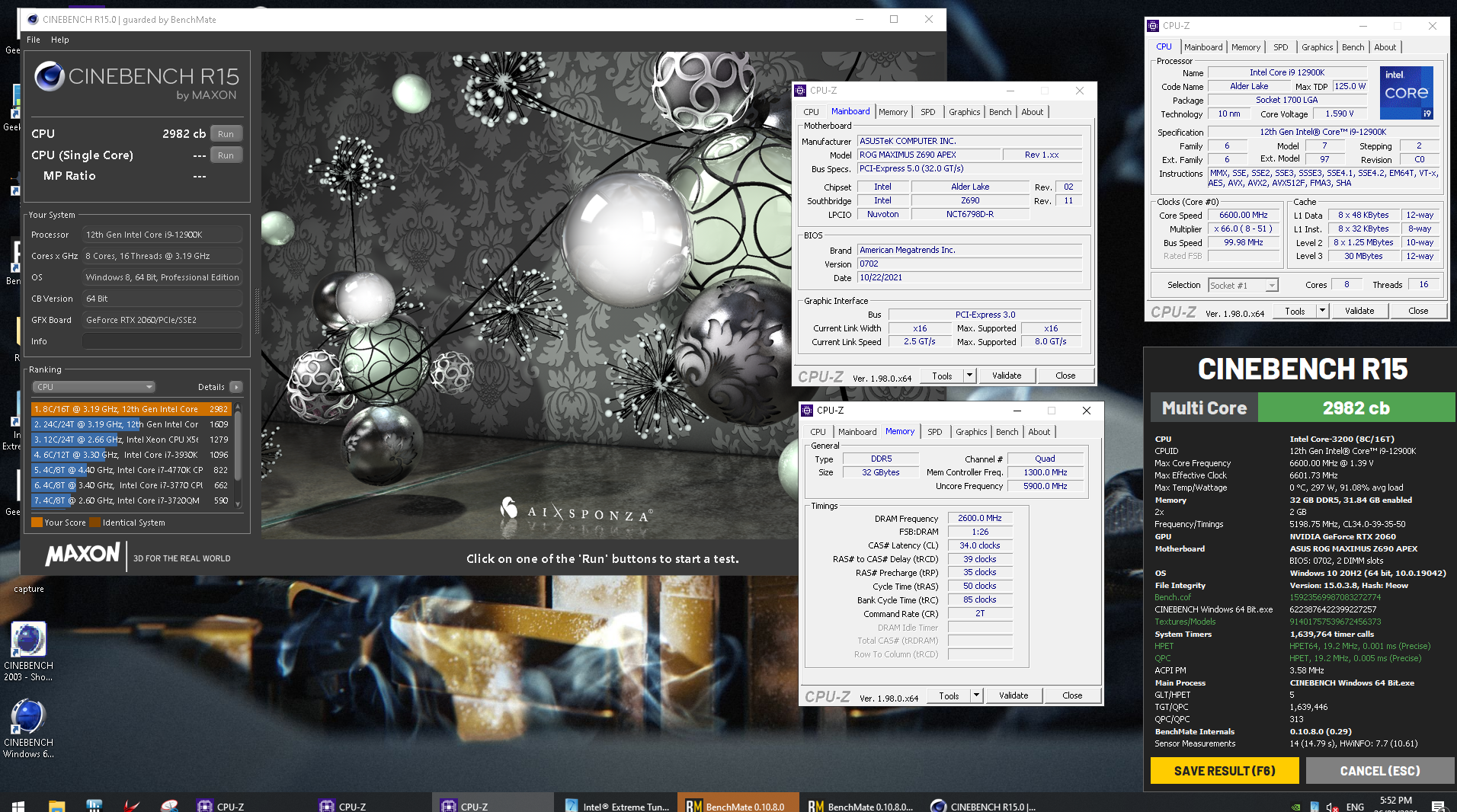1457x812 pixels.
Task: Click the Core Speed 6600.00 MHz value
Action: tap(1244, 216)
